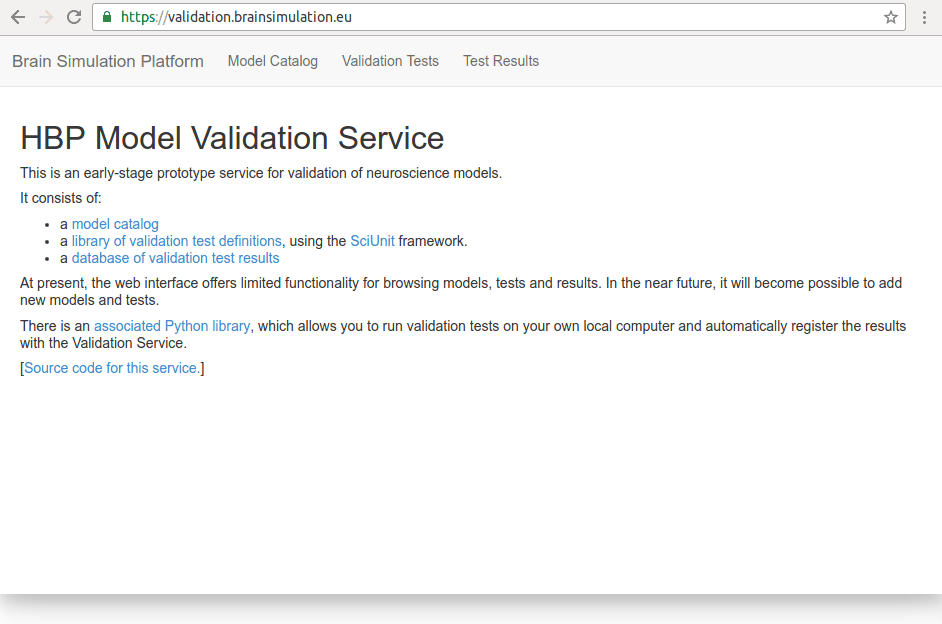
Task: Open the Model Catalog nav item
Action: tap(272, 61)
